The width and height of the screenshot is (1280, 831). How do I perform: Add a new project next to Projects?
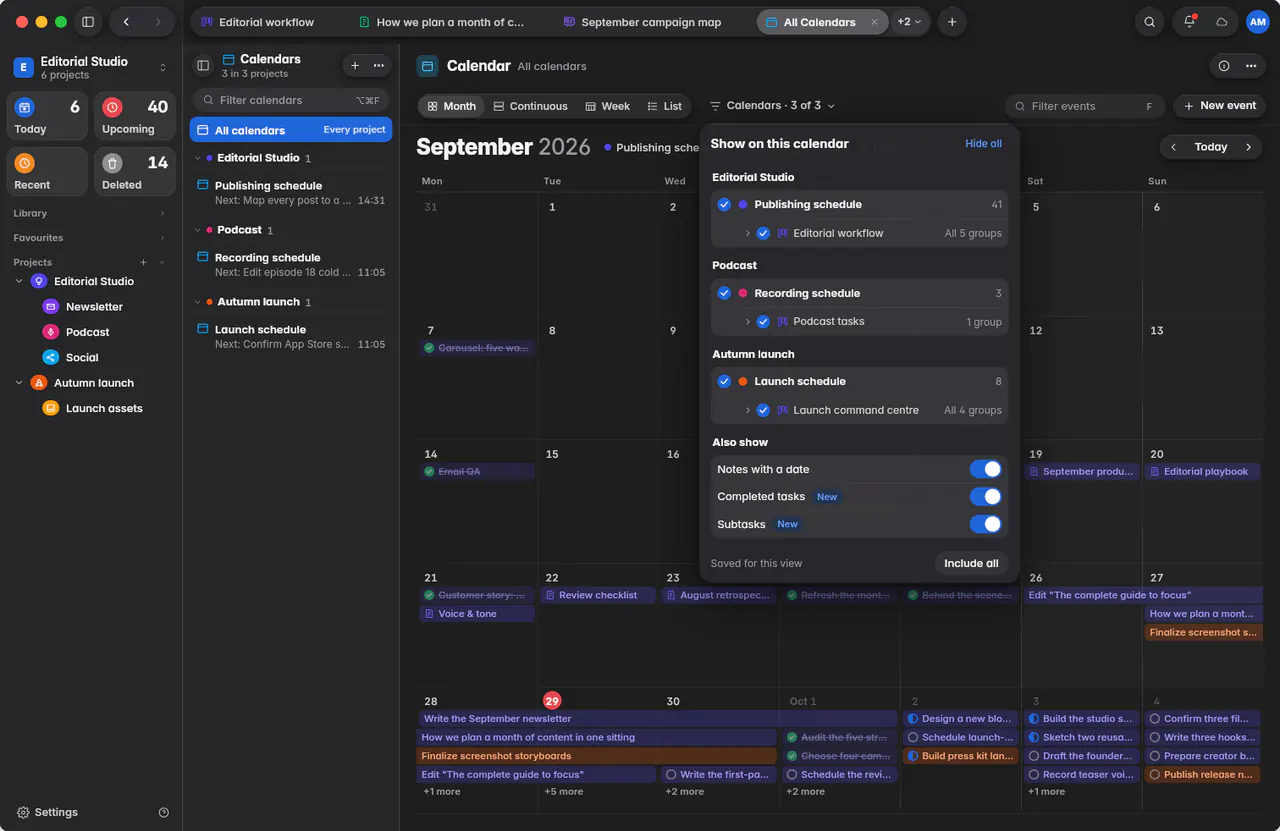(144, 262)
